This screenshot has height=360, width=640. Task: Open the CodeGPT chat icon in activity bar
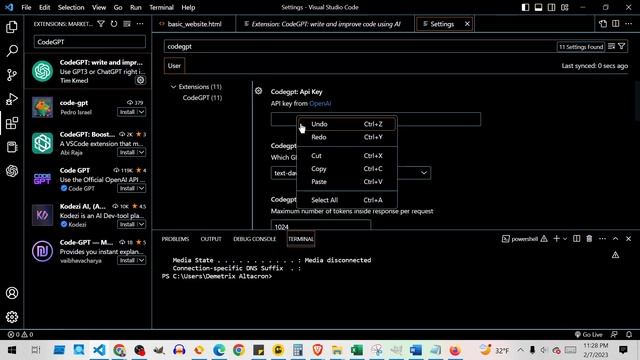coord(12,171)
